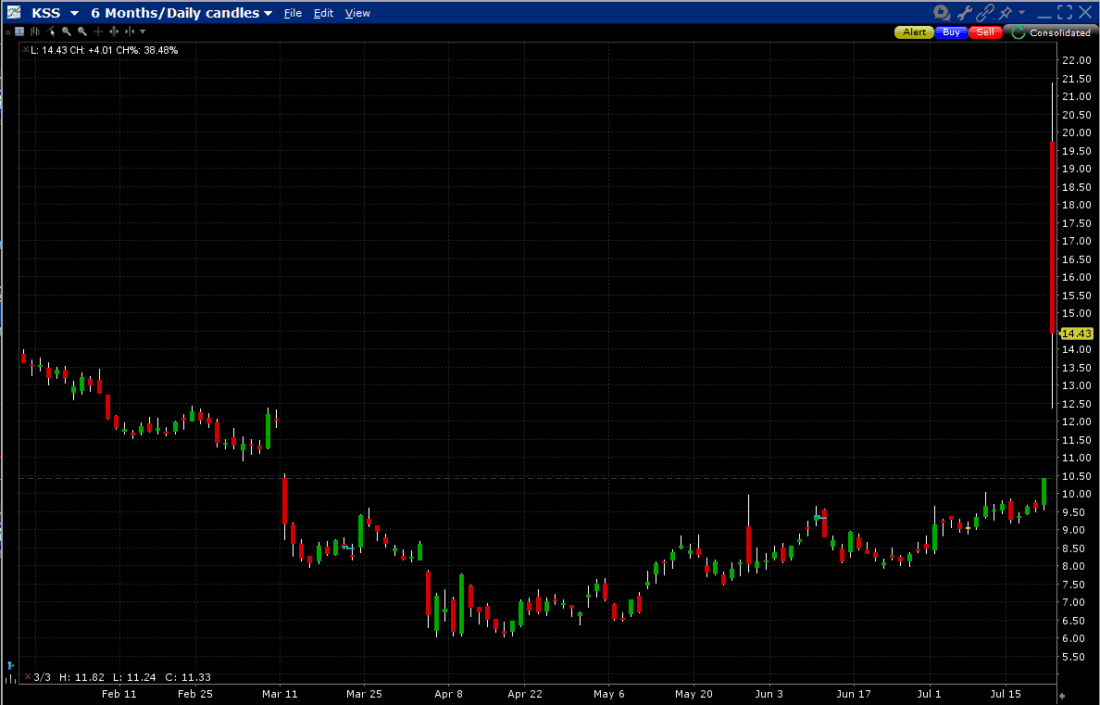Open the chart window app icon menu
This screenshot has width=1100, height=705.
13,12
